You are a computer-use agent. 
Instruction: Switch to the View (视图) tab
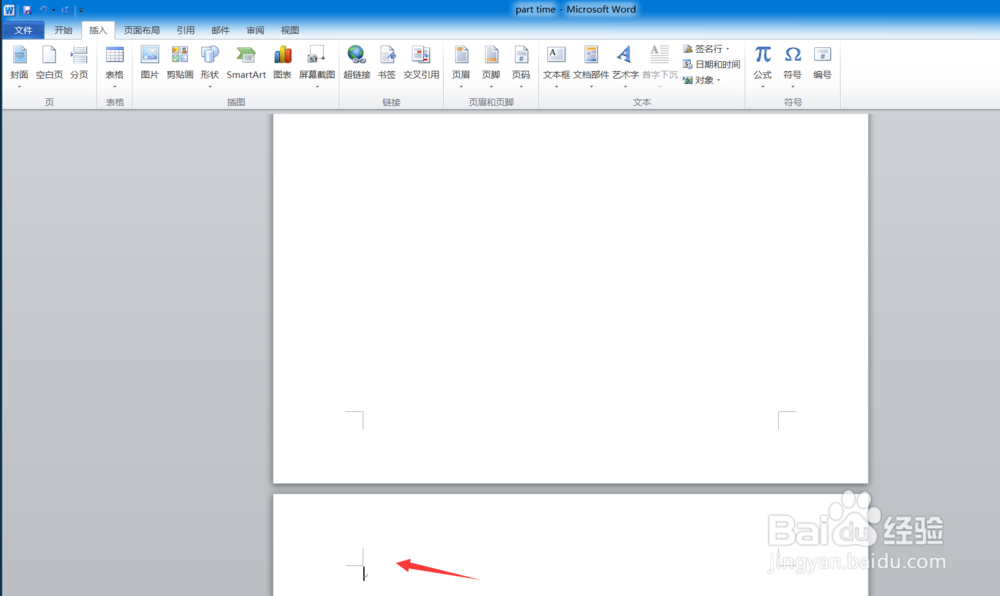pyautogui.click(x=290, y=30)
